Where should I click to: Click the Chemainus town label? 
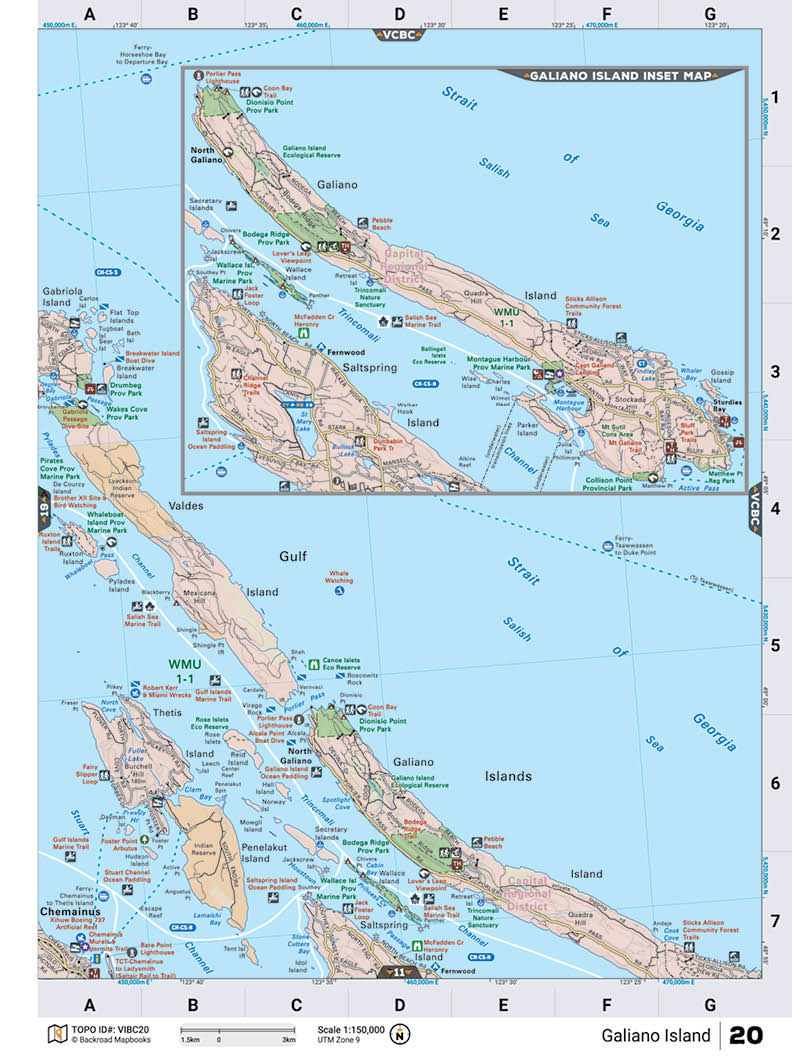(x=68, y=912)
